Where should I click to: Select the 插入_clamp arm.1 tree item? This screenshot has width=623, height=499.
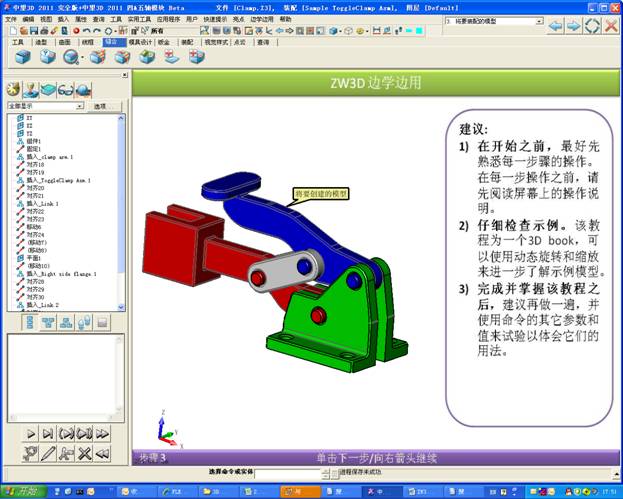(x=45, y=157)
